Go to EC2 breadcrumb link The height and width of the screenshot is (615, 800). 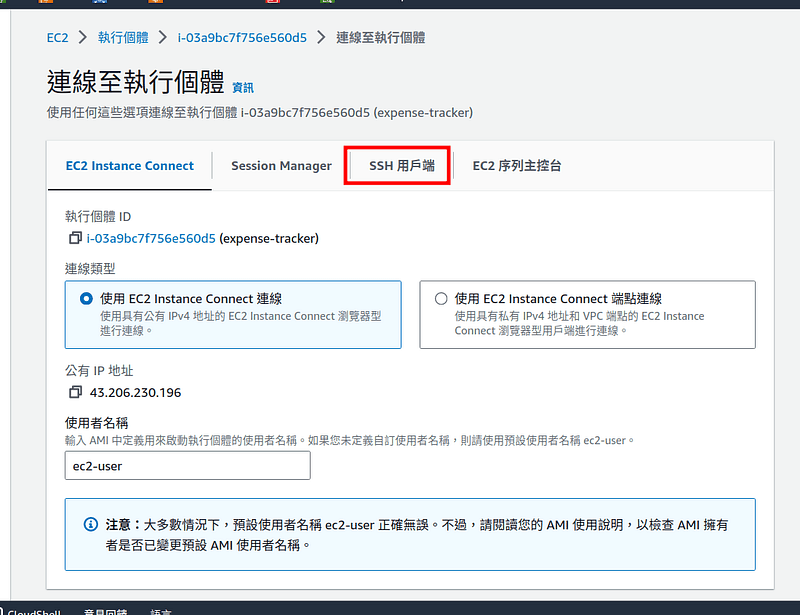tap(57, 38)
